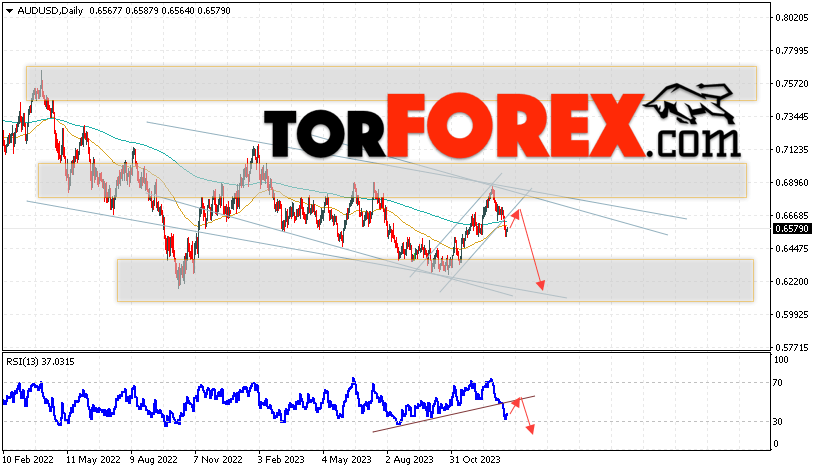Select the AUDUSD,Daily chart title
This screenshot has height=471, width=816.
click(x=50, y=10)
